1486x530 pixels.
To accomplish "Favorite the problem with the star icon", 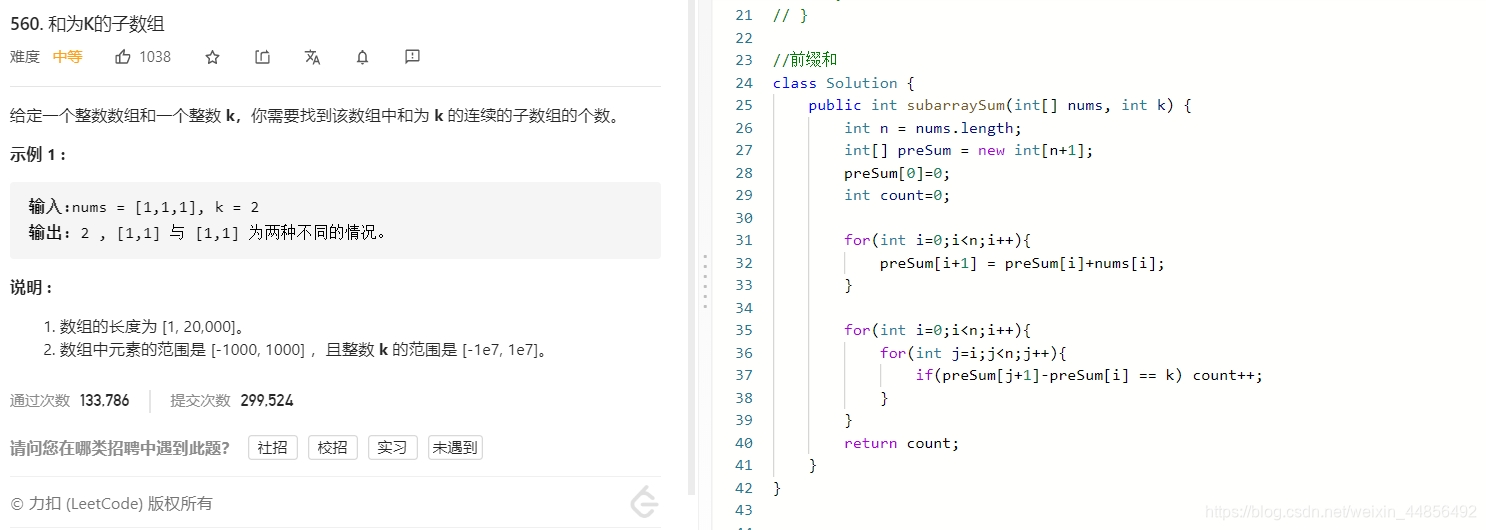I will pyautogui.click(x=212, y=57).
